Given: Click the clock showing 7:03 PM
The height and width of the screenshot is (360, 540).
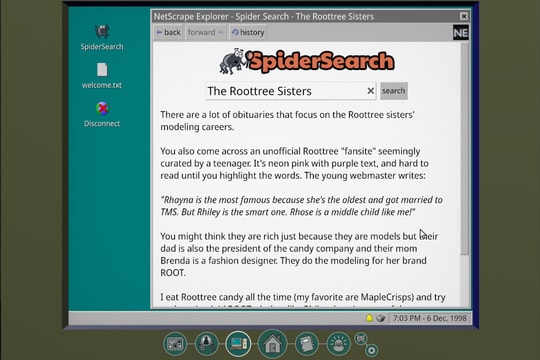Looking at the screenshot, I should (429, 318).
